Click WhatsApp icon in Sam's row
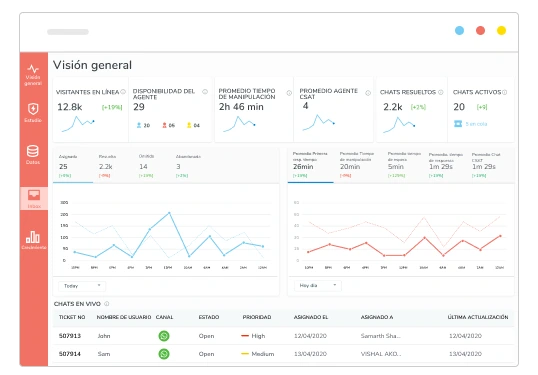Image resolution: width=538 pixels, height=375 pixels. [x=164, y=353]
